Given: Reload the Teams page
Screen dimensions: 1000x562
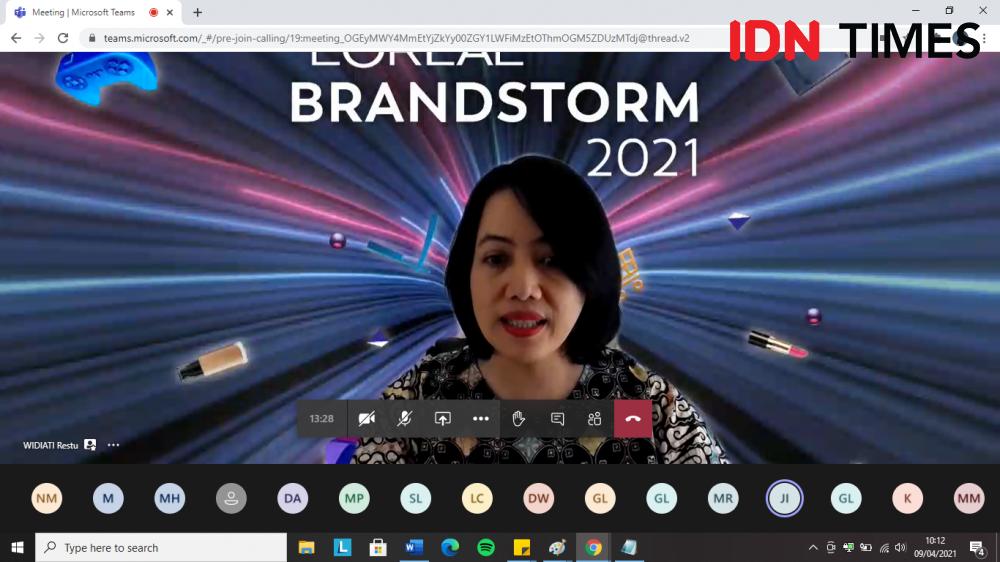Looking at the screenshot, I should tap(62, 38).
